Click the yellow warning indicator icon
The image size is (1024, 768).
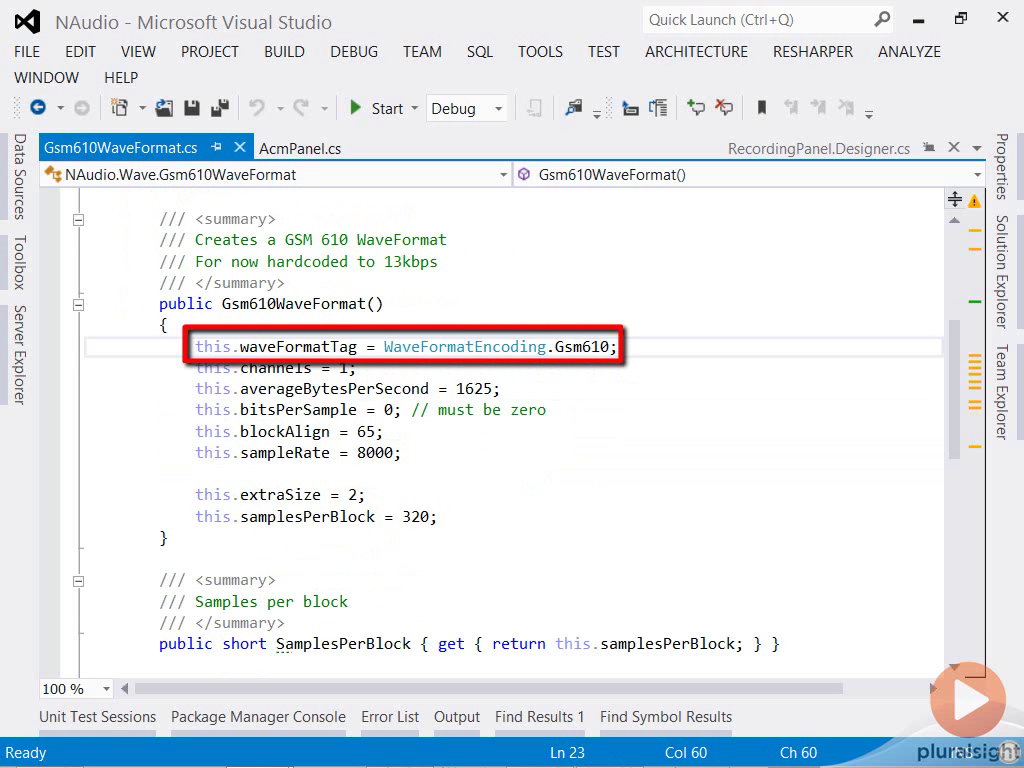click(x=974, y=201)
